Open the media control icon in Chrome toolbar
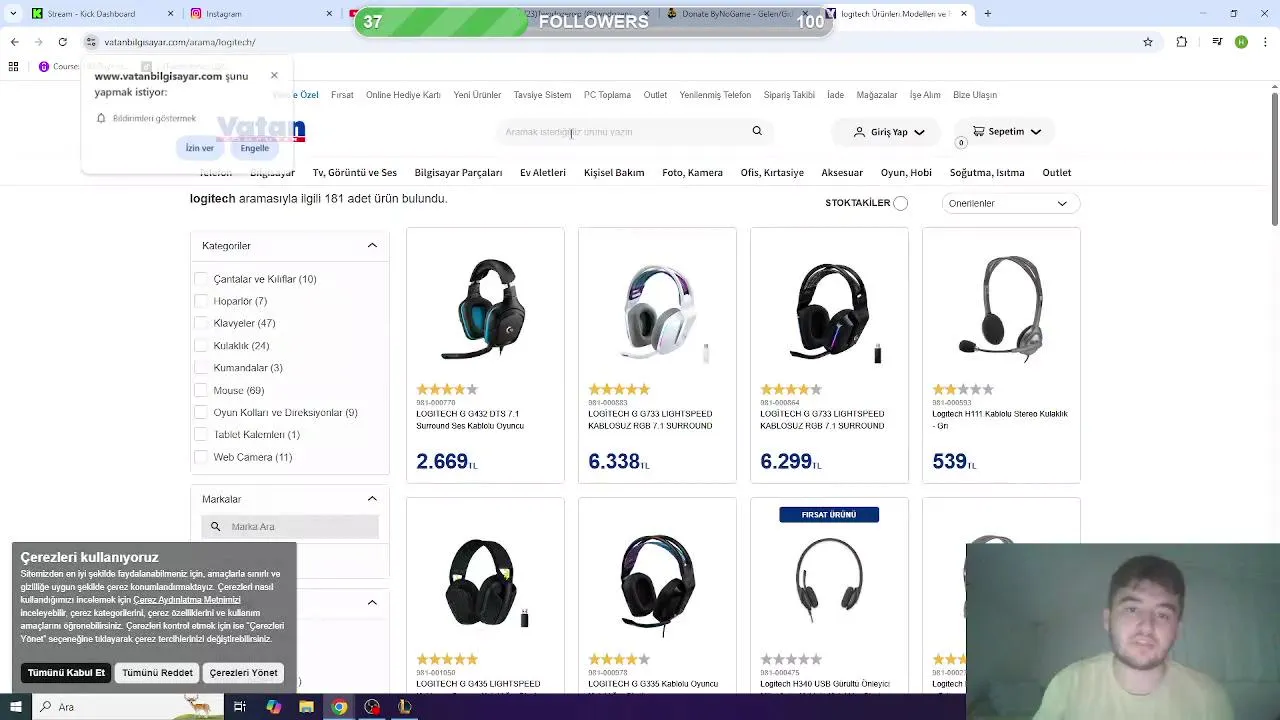This screenshot has height=720, width=1280. 1216,42
